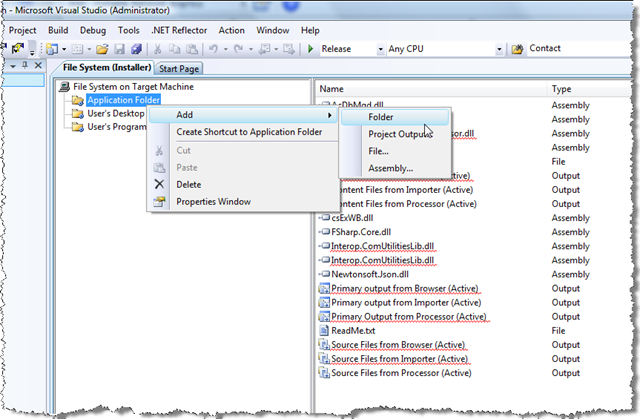
Task: Click the Save toolbar icon
Action: point(119,49)
